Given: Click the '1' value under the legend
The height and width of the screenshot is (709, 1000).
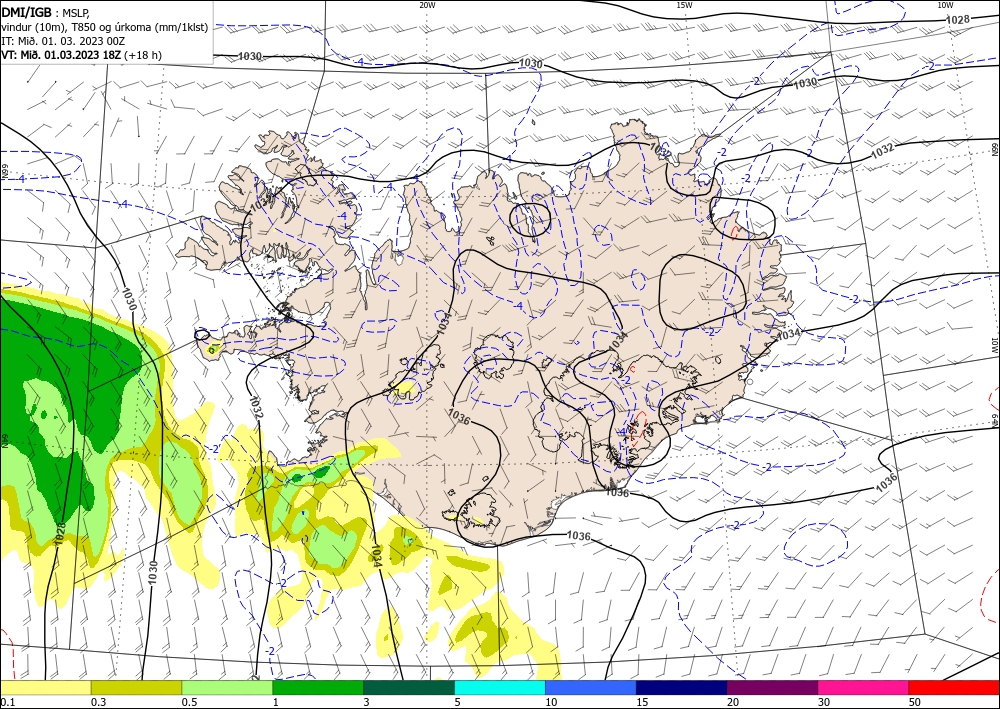Looking at the screenshot, I should click(276, 702).
